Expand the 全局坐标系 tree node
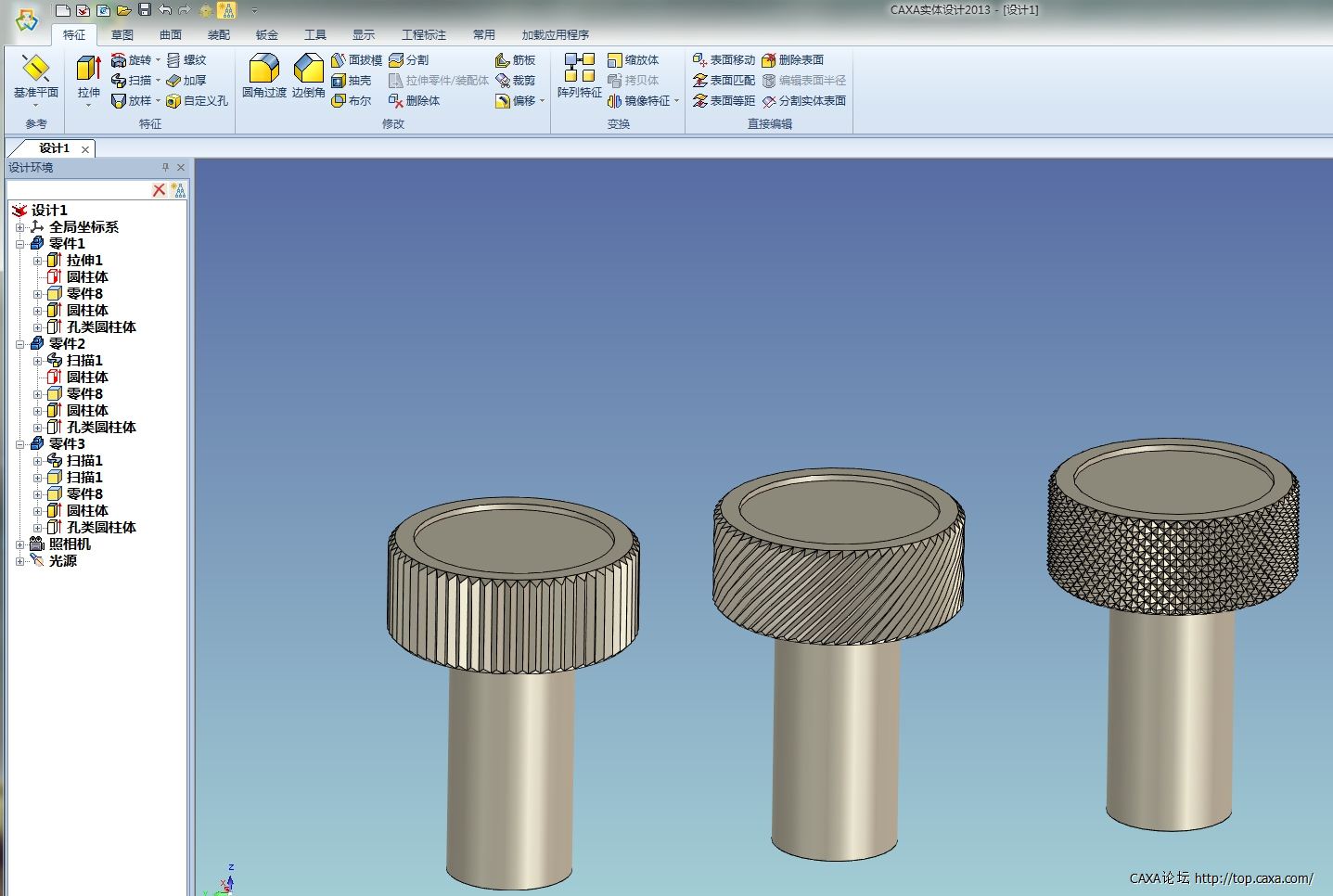 pos(19,227)
